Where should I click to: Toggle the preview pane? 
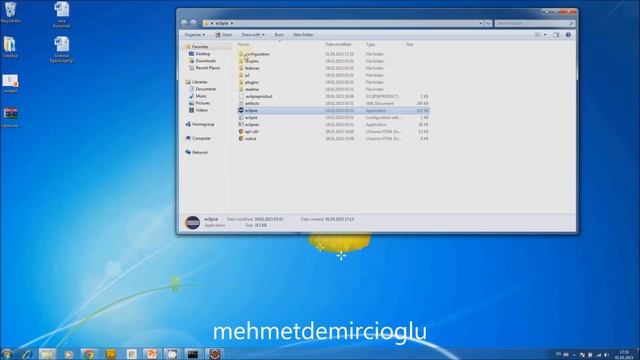(x=556, y=35)
